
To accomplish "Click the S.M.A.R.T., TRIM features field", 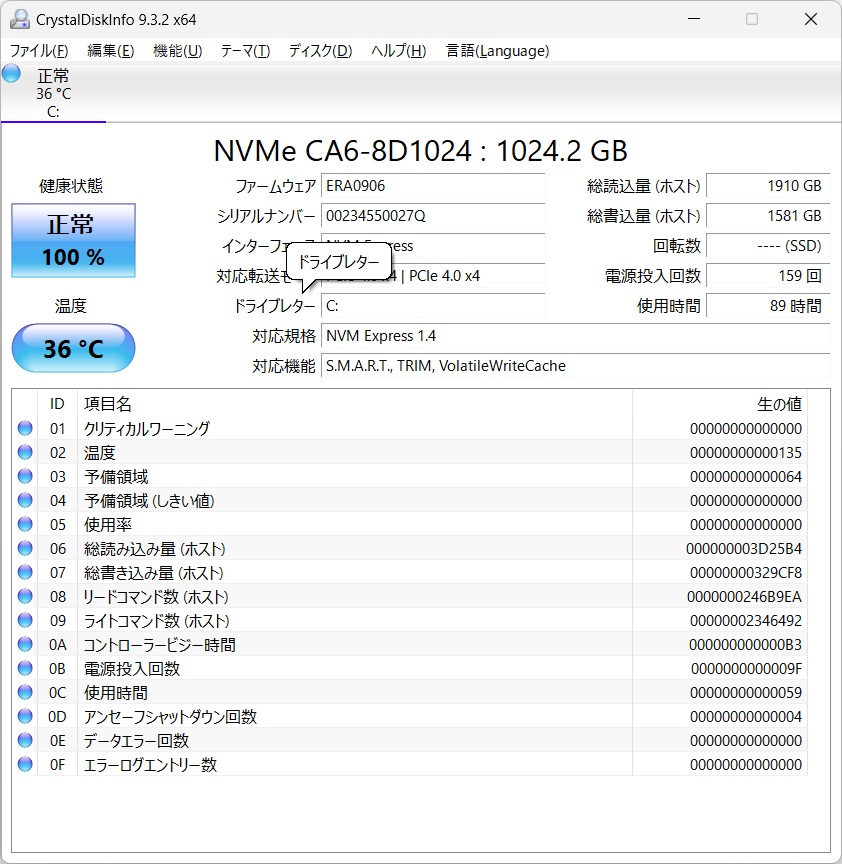I will [x=575, y=366].
